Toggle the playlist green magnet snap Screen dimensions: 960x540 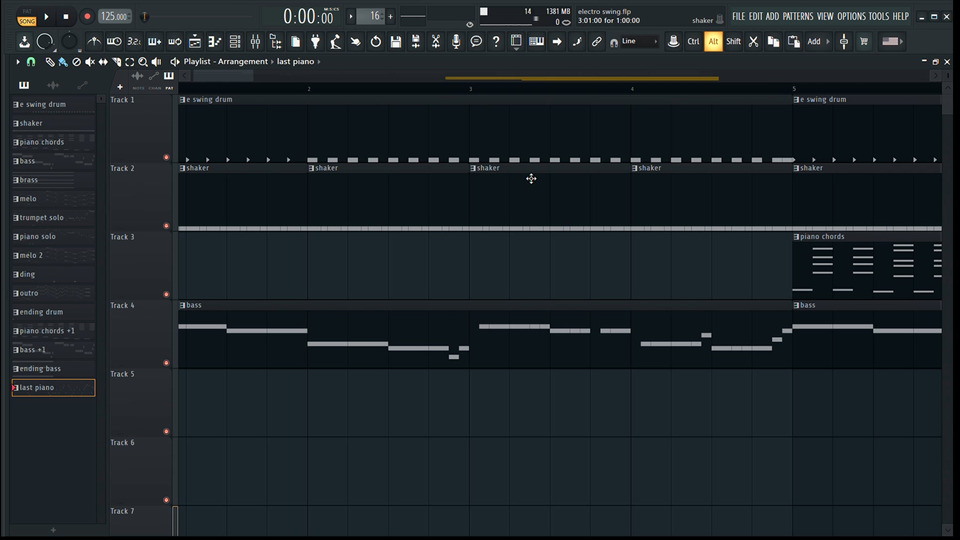[31, 62]
